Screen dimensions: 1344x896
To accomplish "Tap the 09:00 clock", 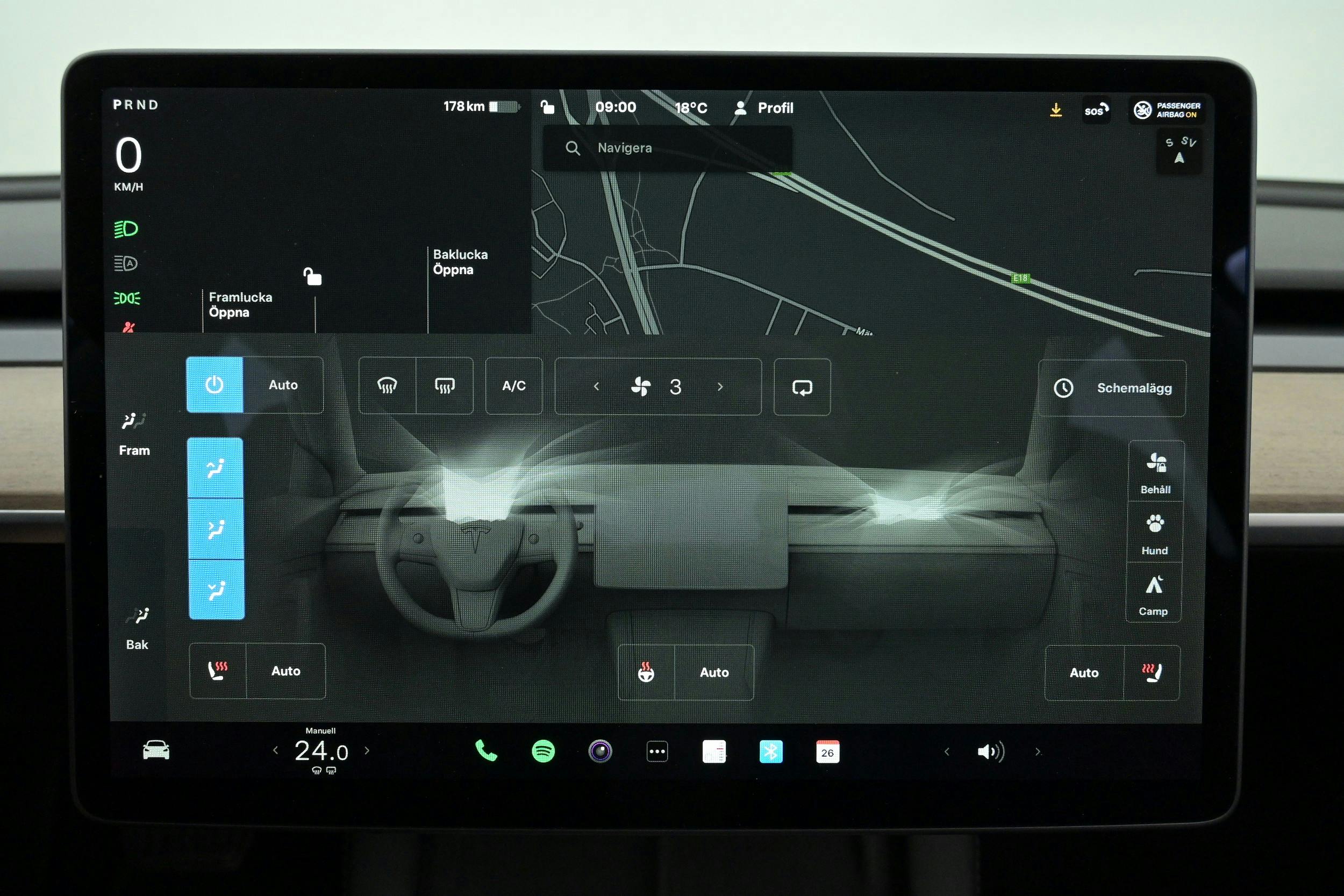I will click(616, 107).
